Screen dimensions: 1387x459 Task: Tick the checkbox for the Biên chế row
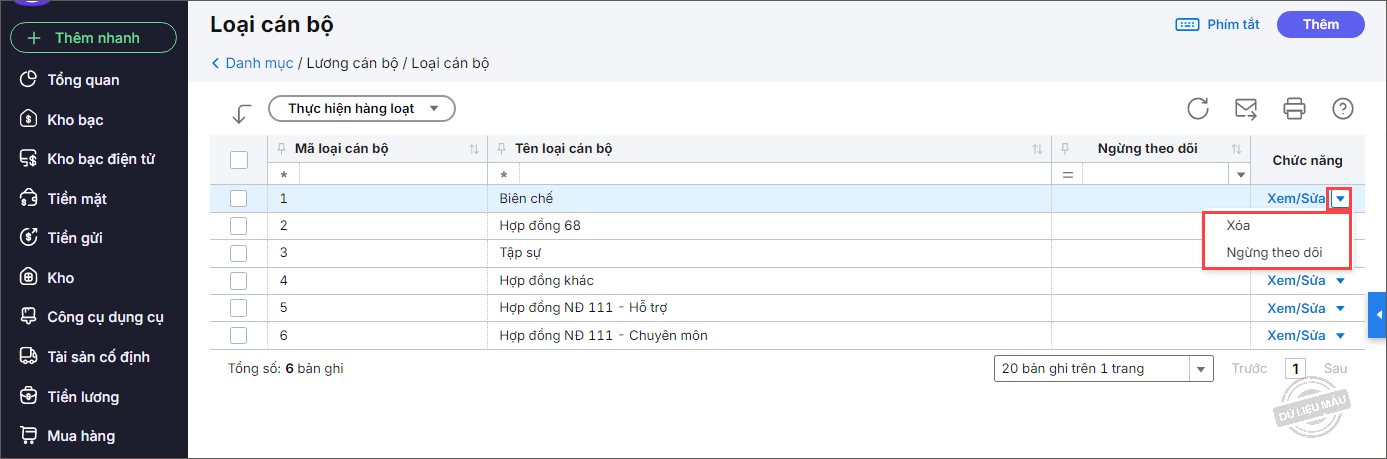[239, 198]
